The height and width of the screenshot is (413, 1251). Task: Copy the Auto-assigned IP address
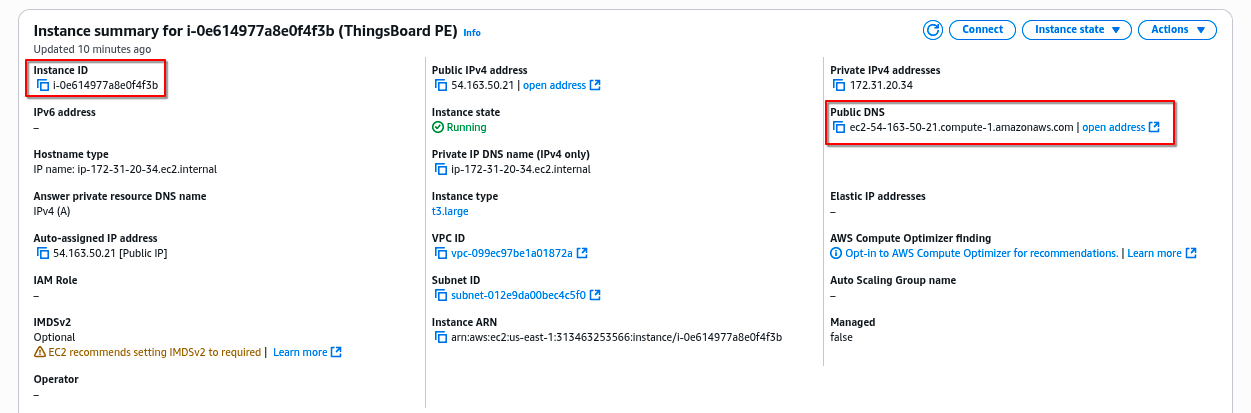click(x=43, y=254)
